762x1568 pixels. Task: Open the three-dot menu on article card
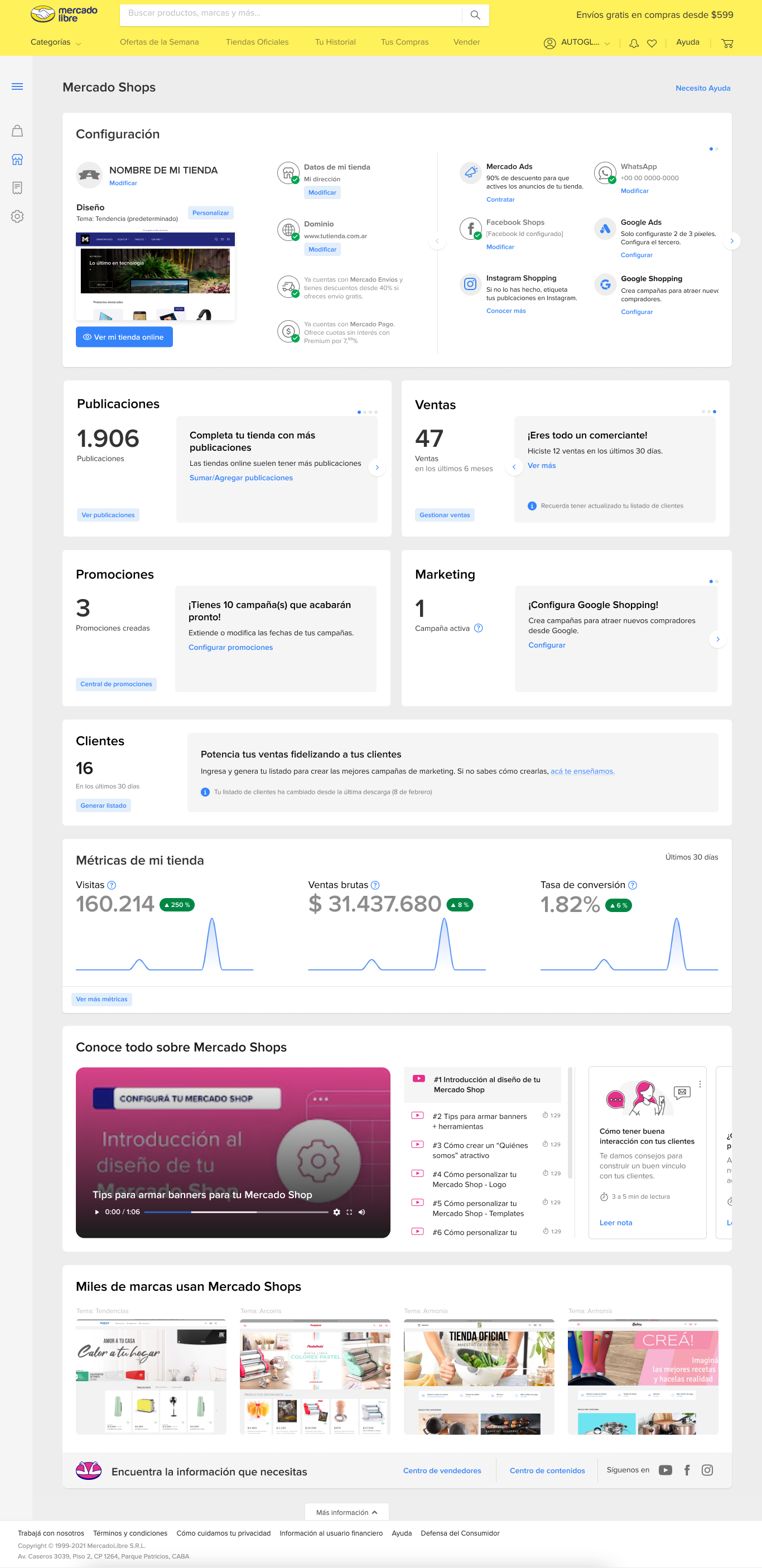700,1084
